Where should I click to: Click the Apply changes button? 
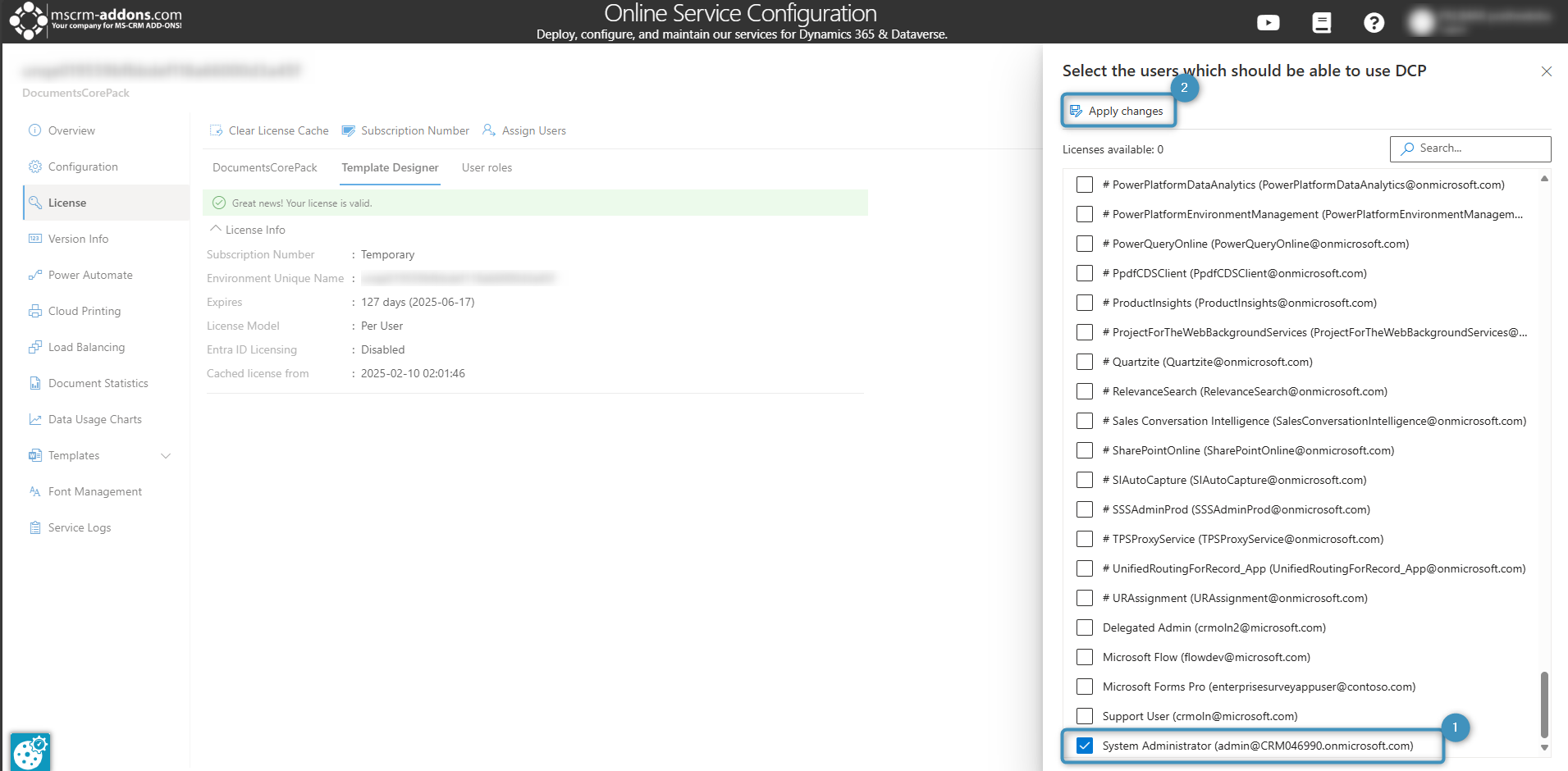pyautogui.click(x=1118, y=111)
